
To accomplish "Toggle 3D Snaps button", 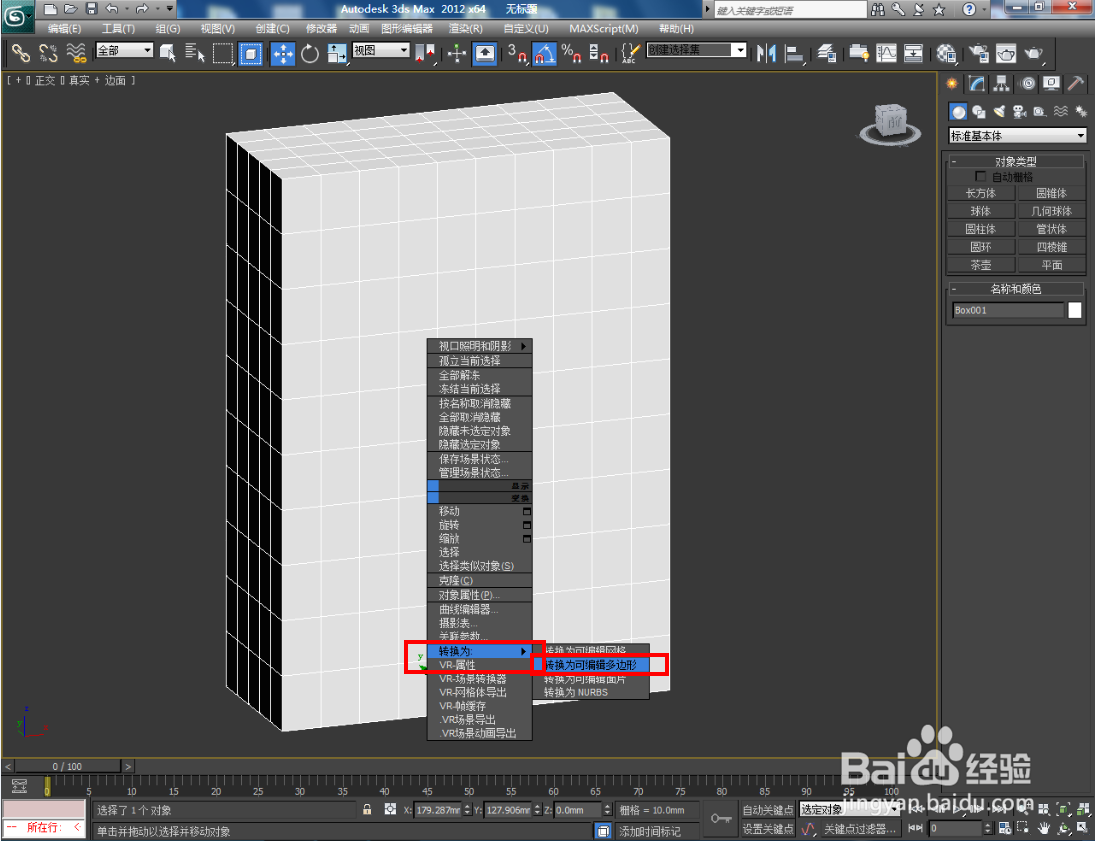I will click(517, 53).
